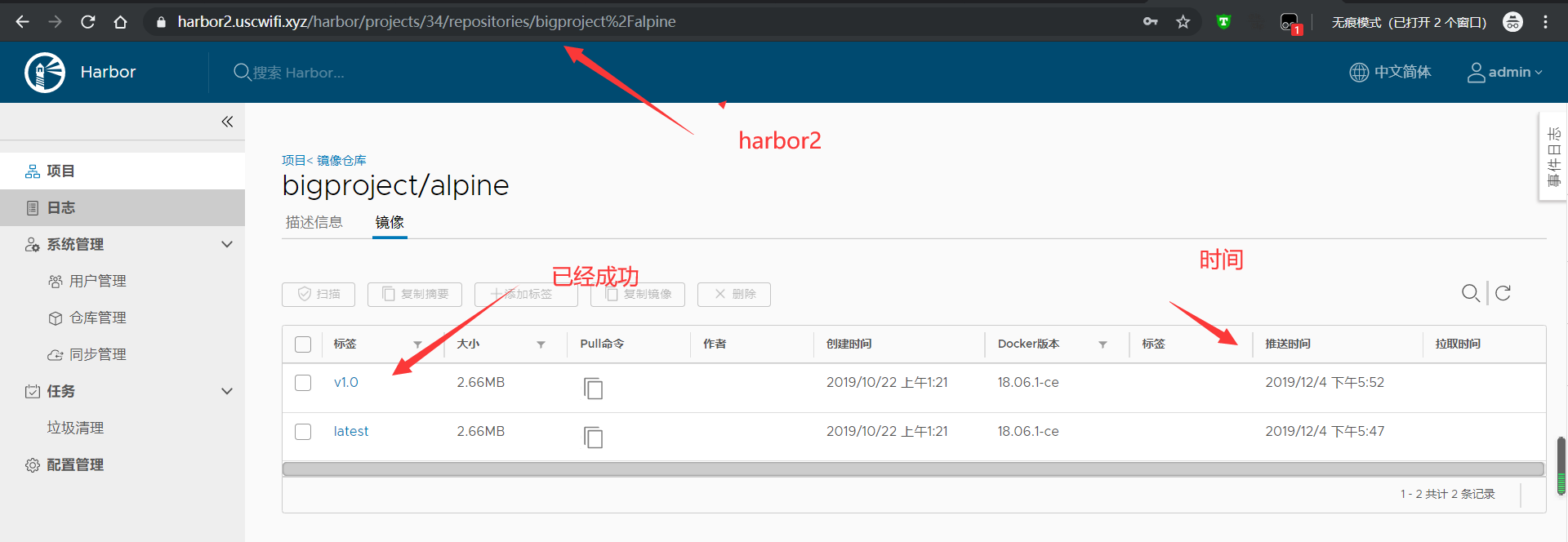Click the pagination record count text

(x=1447, y=494)
